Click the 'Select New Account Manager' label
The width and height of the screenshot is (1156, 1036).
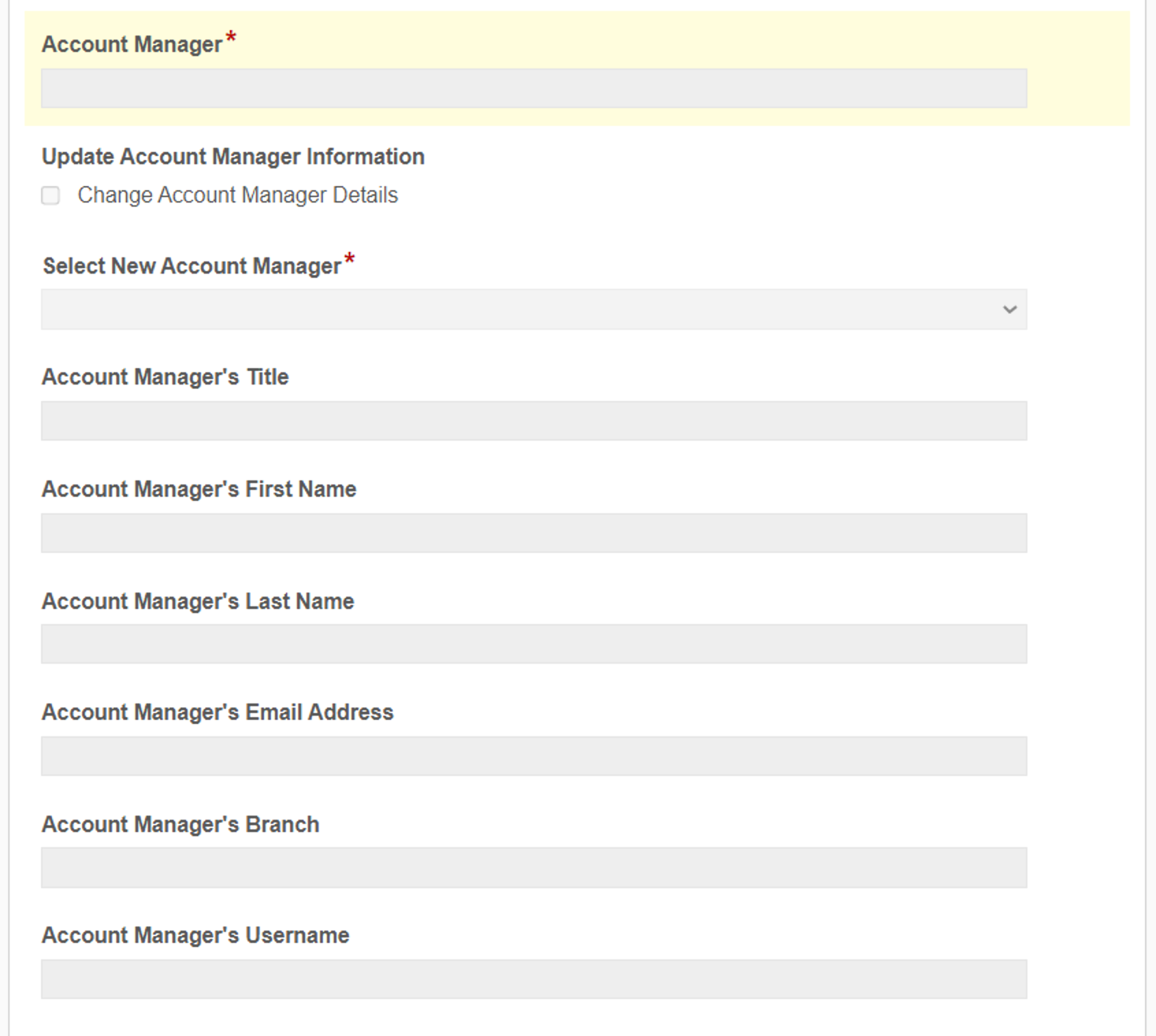tap(192, 266)
